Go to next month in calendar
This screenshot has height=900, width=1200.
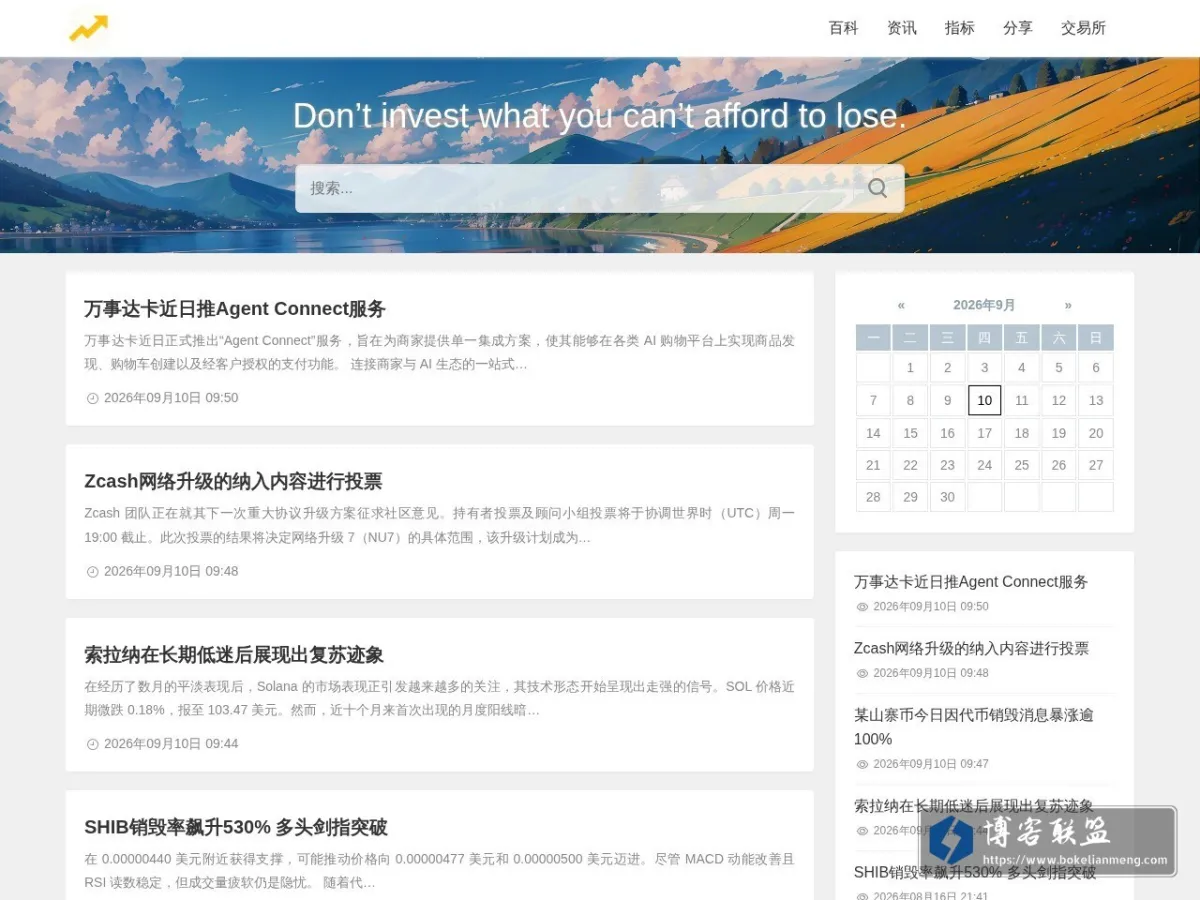(x=1068, y=305)
